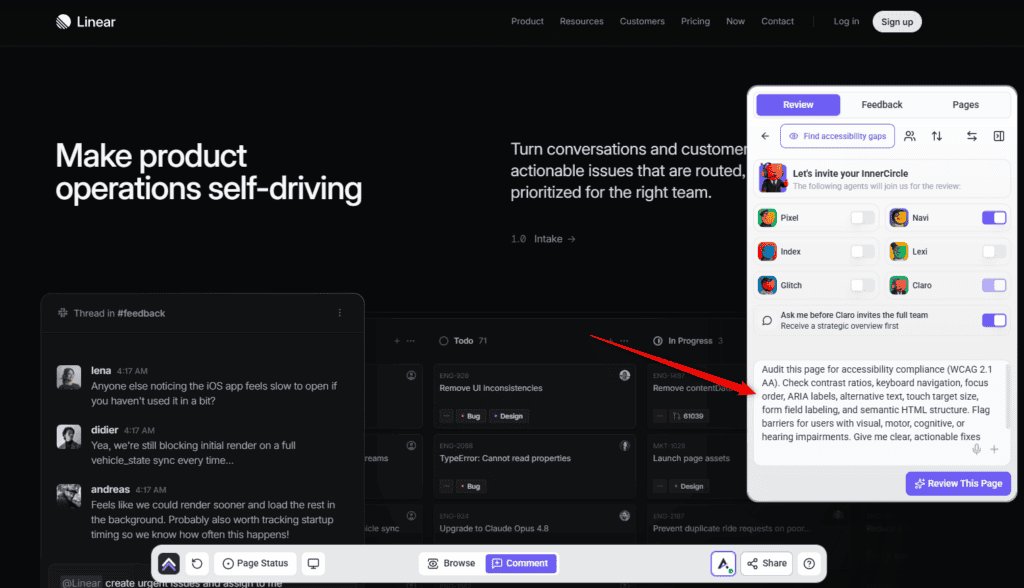
Task: Toggle the Index agent switch
Action: coord(863,252)
